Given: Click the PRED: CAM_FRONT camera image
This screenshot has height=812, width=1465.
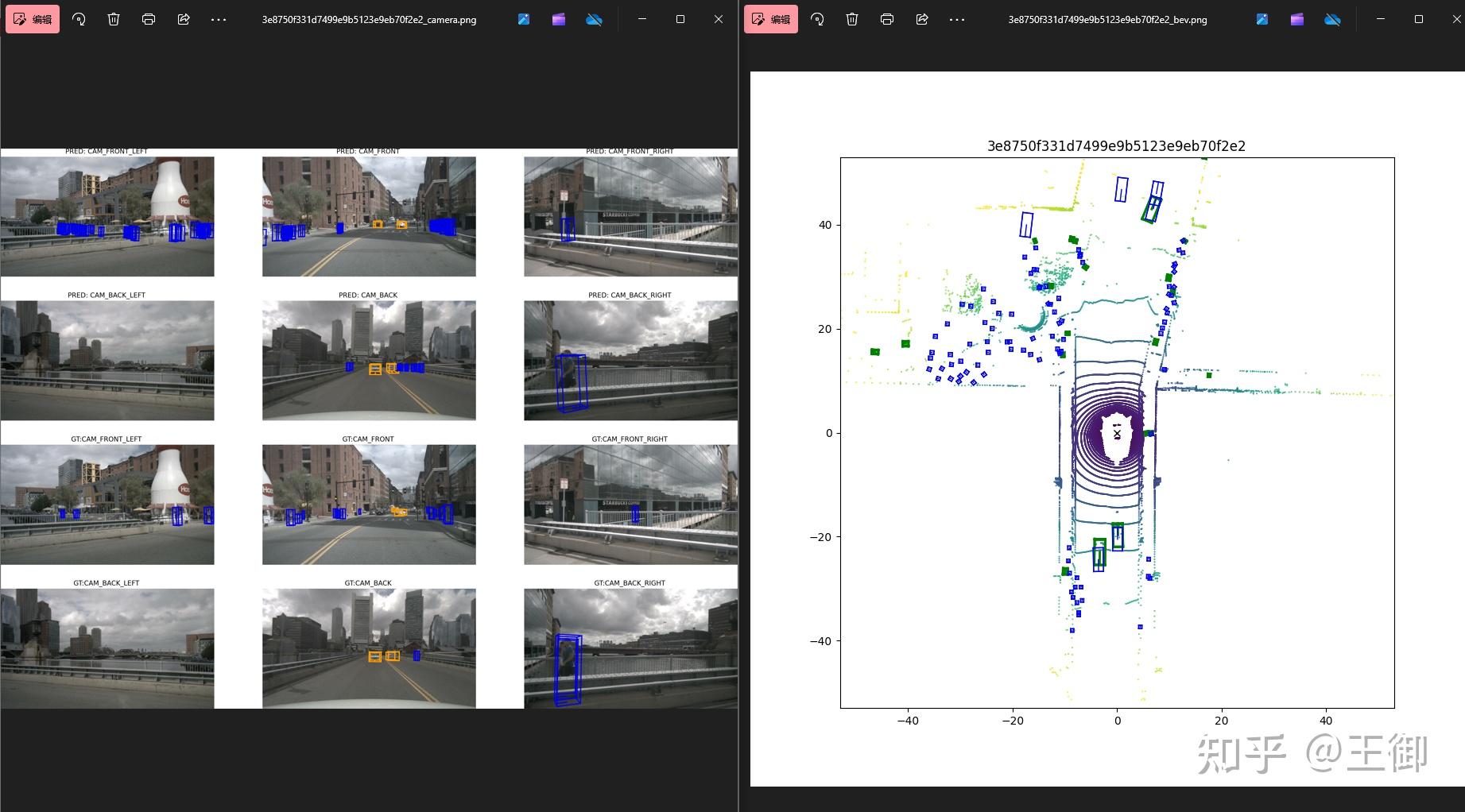Looking at the screenshot, I should (x=369, y=216).
